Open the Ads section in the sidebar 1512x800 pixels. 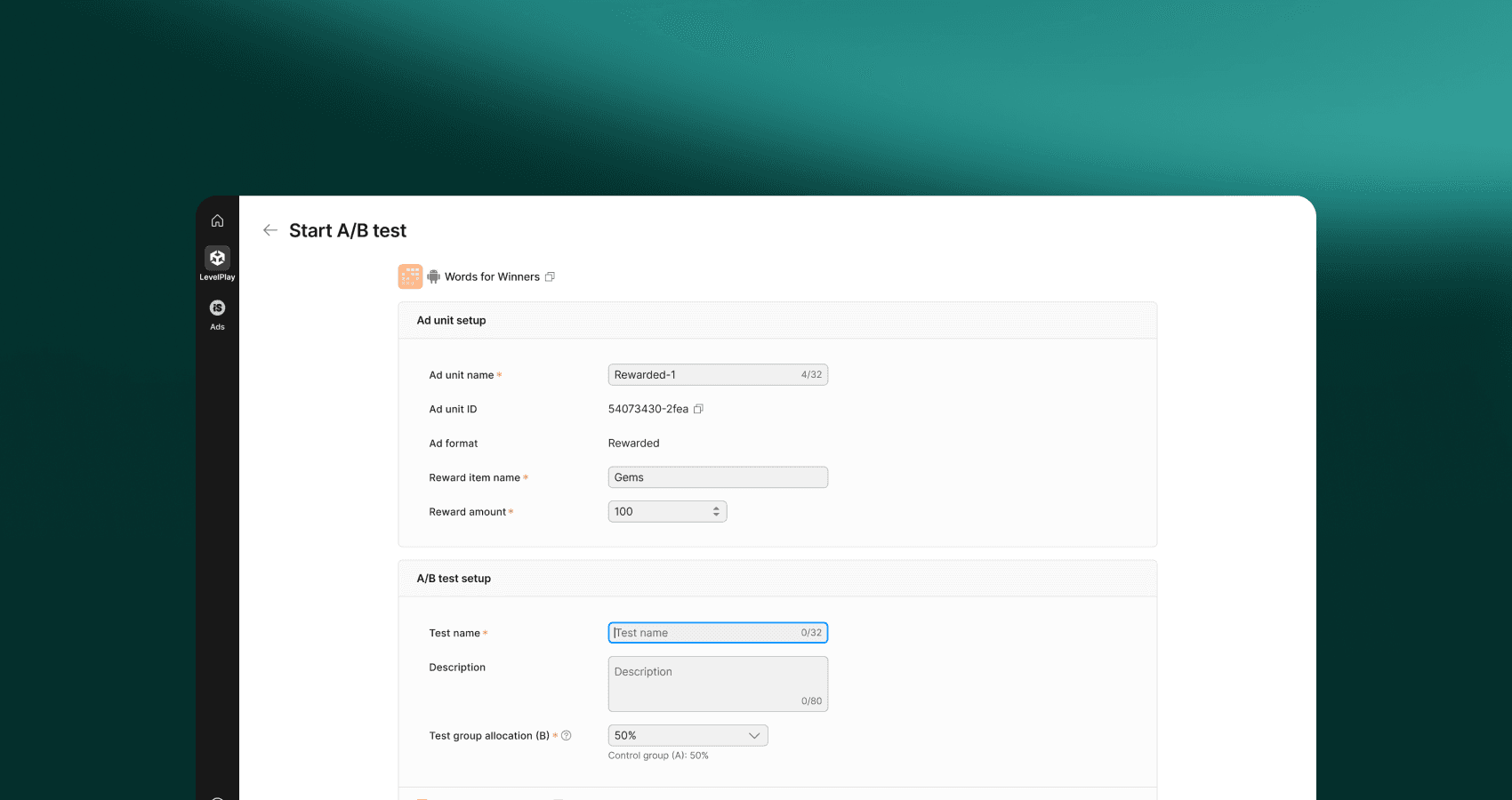tap(217, 308)
